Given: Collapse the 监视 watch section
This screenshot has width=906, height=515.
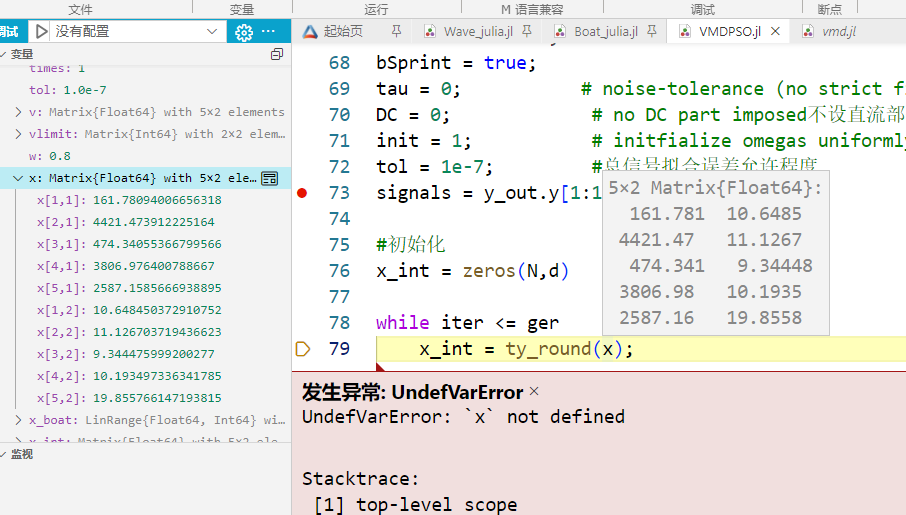Looking at the screenshot, I should coord(5,455).
